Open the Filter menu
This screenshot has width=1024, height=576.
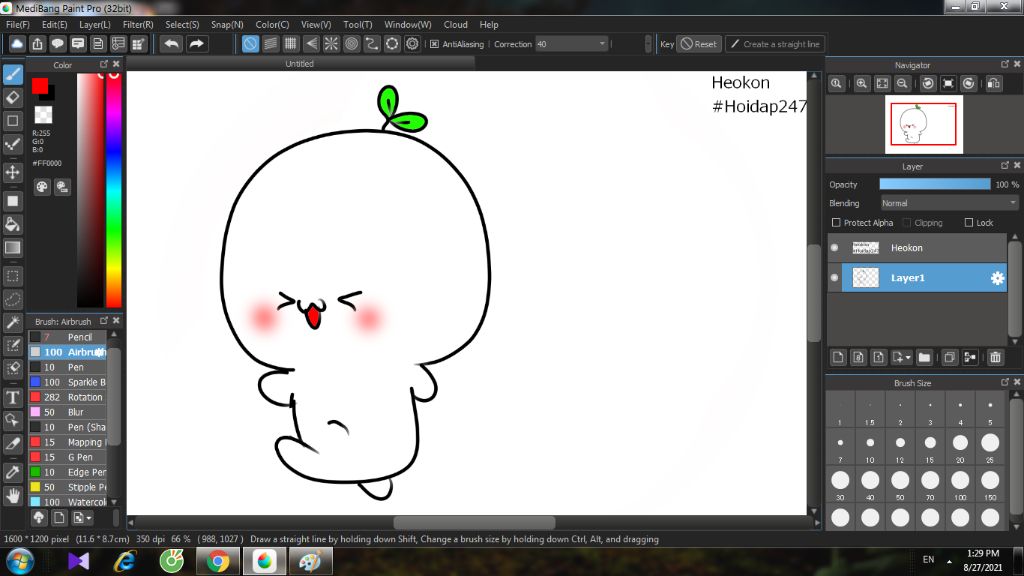tap(138, 24)
